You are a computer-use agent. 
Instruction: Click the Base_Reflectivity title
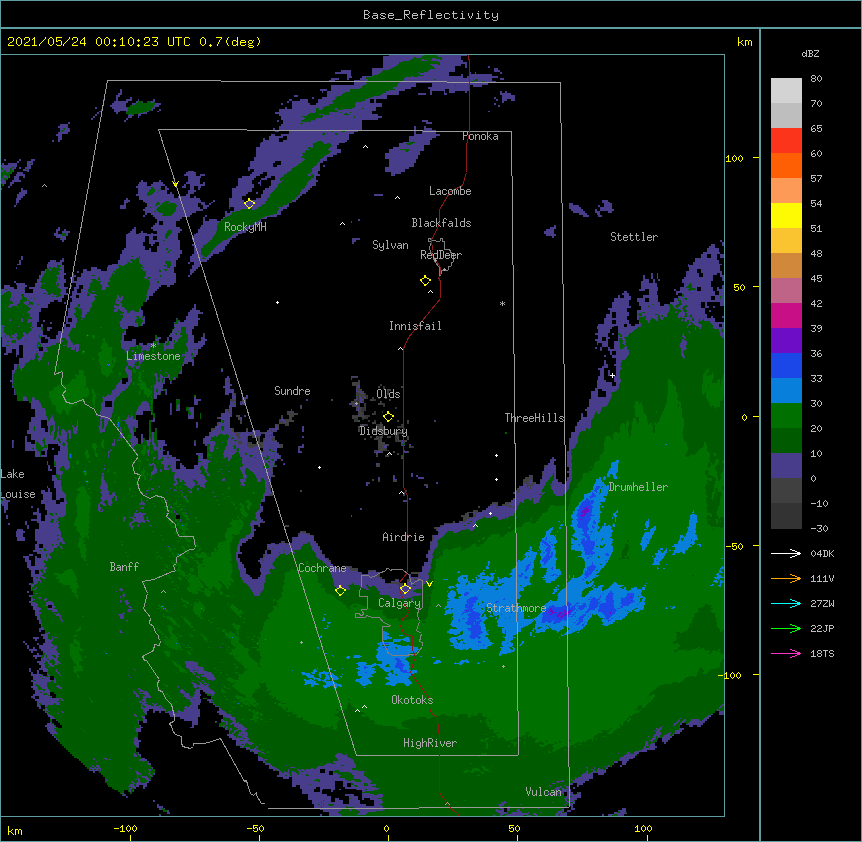[431, 15]
